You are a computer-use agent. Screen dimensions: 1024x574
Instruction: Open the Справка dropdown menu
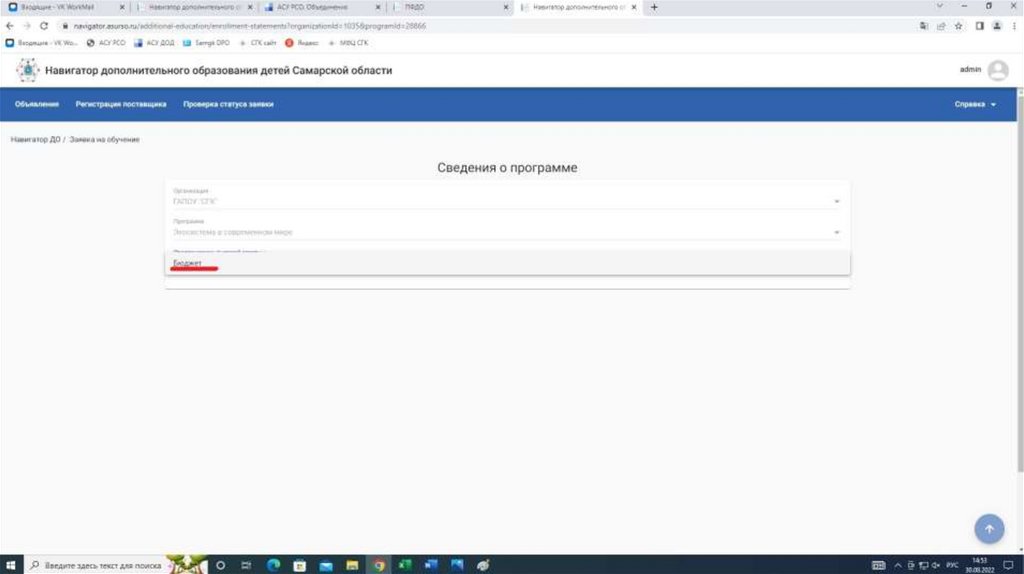click(975, 104)
